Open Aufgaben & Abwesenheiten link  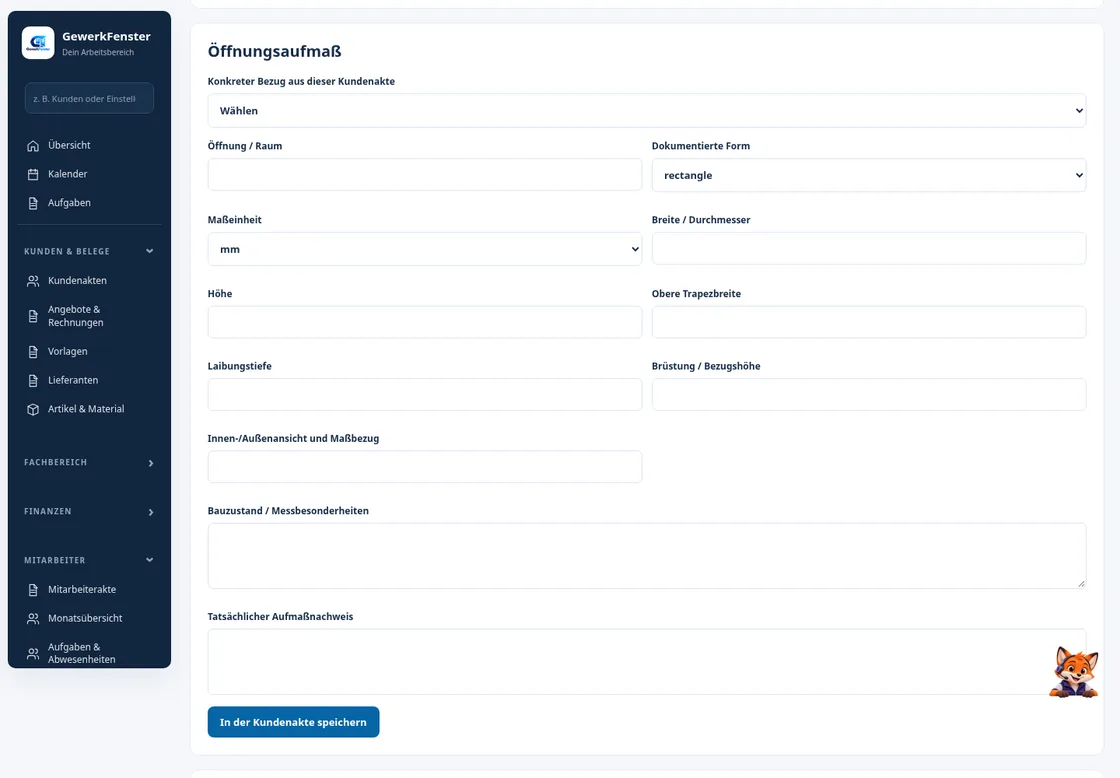click(x=89, y=653)
